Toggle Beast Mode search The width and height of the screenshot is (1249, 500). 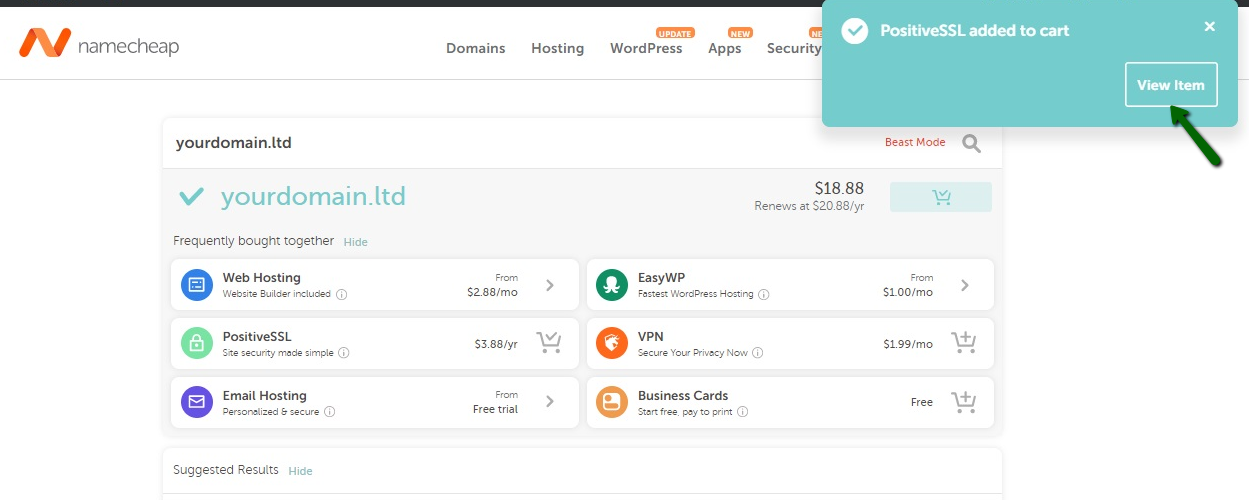[914, 143]
